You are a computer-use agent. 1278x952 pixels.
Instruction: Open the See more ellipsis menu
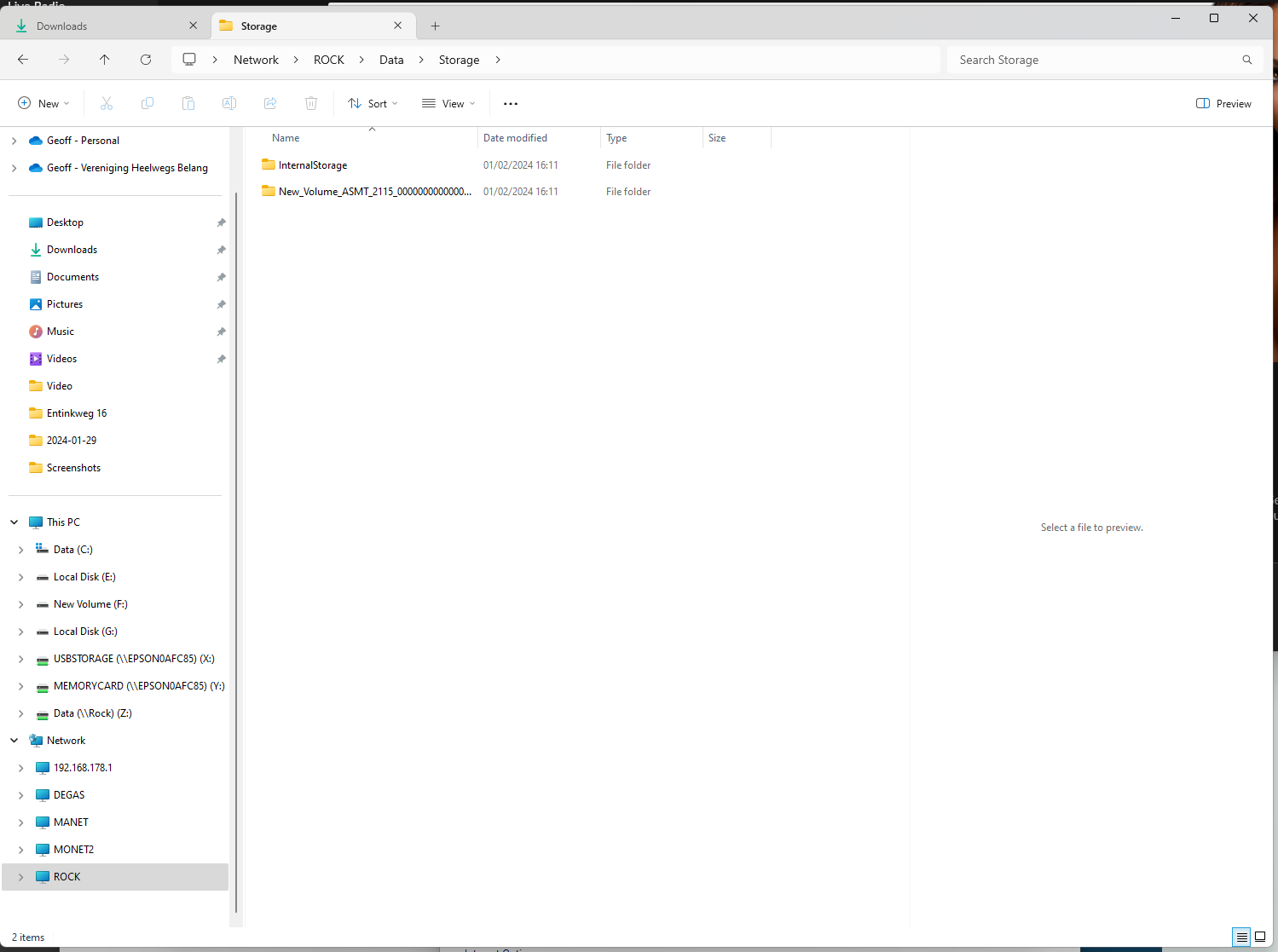point(511,103)
